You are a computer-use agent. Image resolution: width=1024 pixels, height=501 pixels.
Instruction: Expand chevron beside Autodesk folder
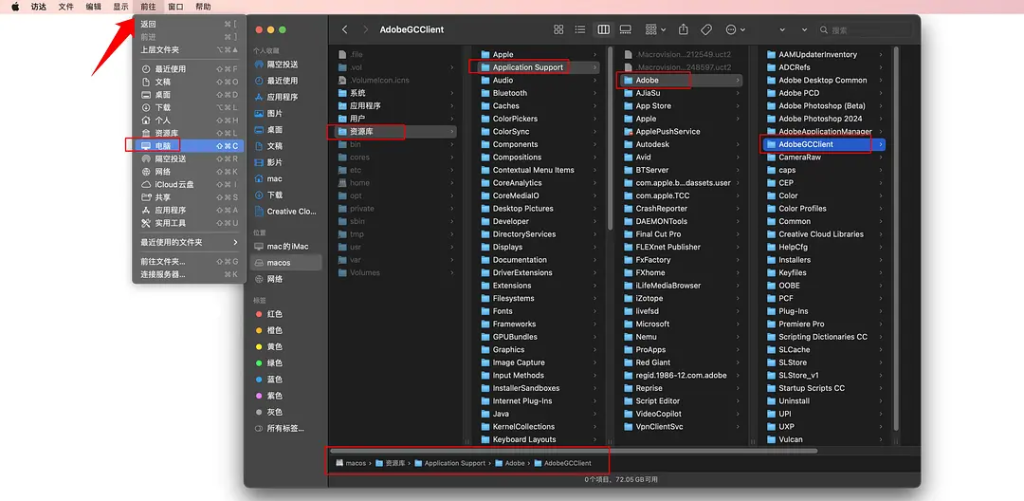(x=739, y=144)
